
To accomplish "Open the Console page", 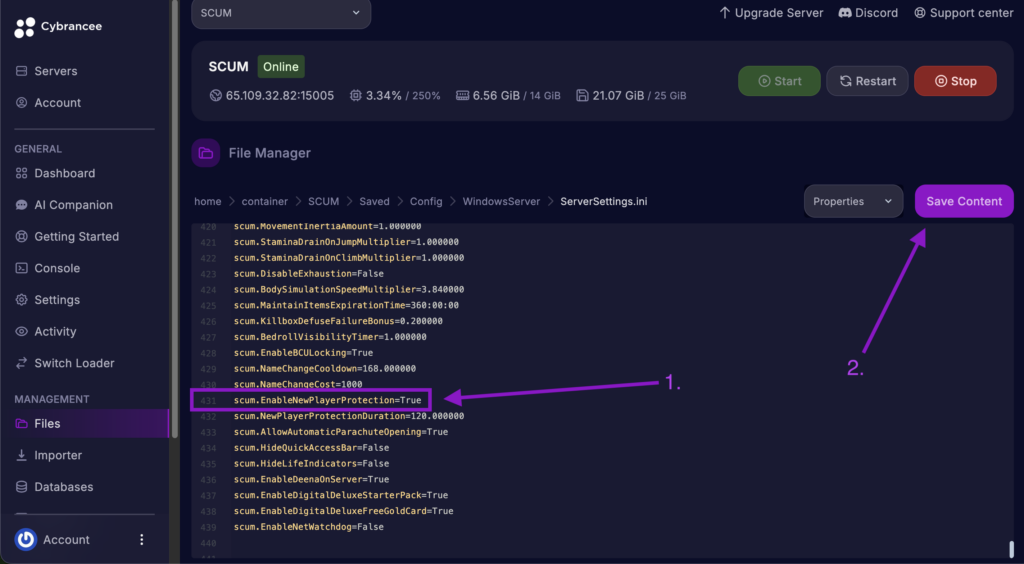I will click(47, 268).
